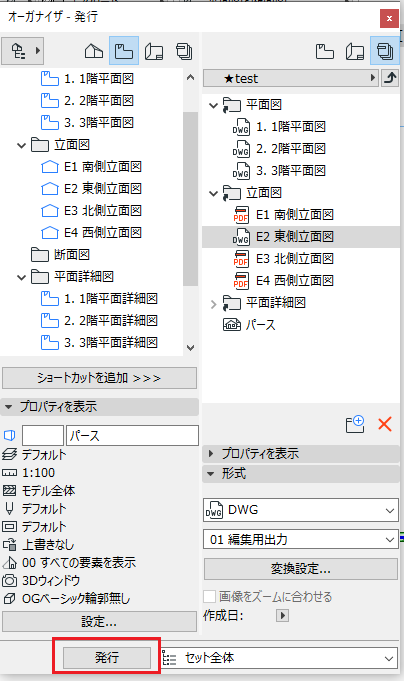Add new folder to publisher set
This screenshot has height=681, width=404.
tap(355, 424)
